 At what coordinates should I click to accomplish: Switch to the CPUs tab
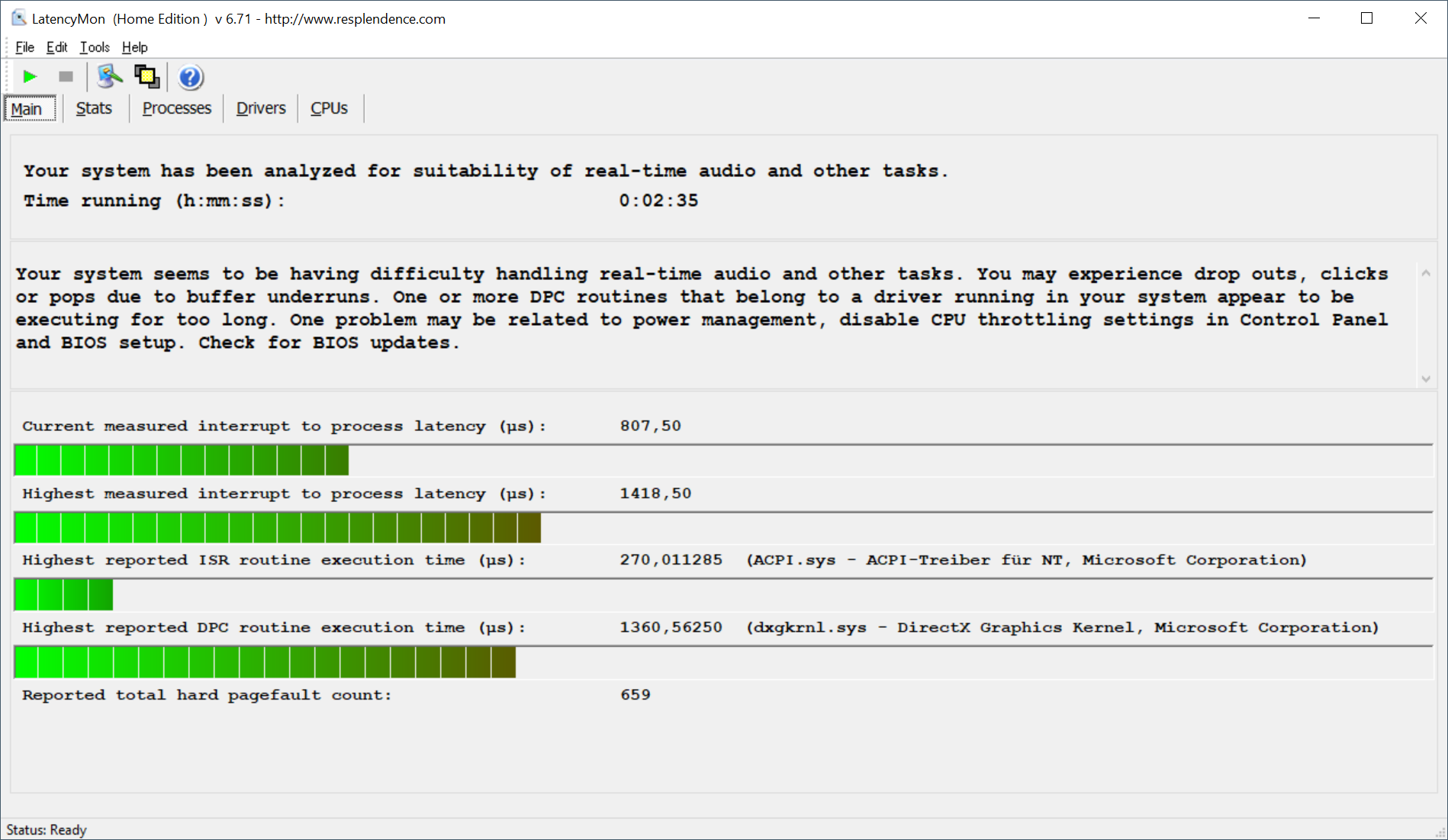click(x=330, y=108)
